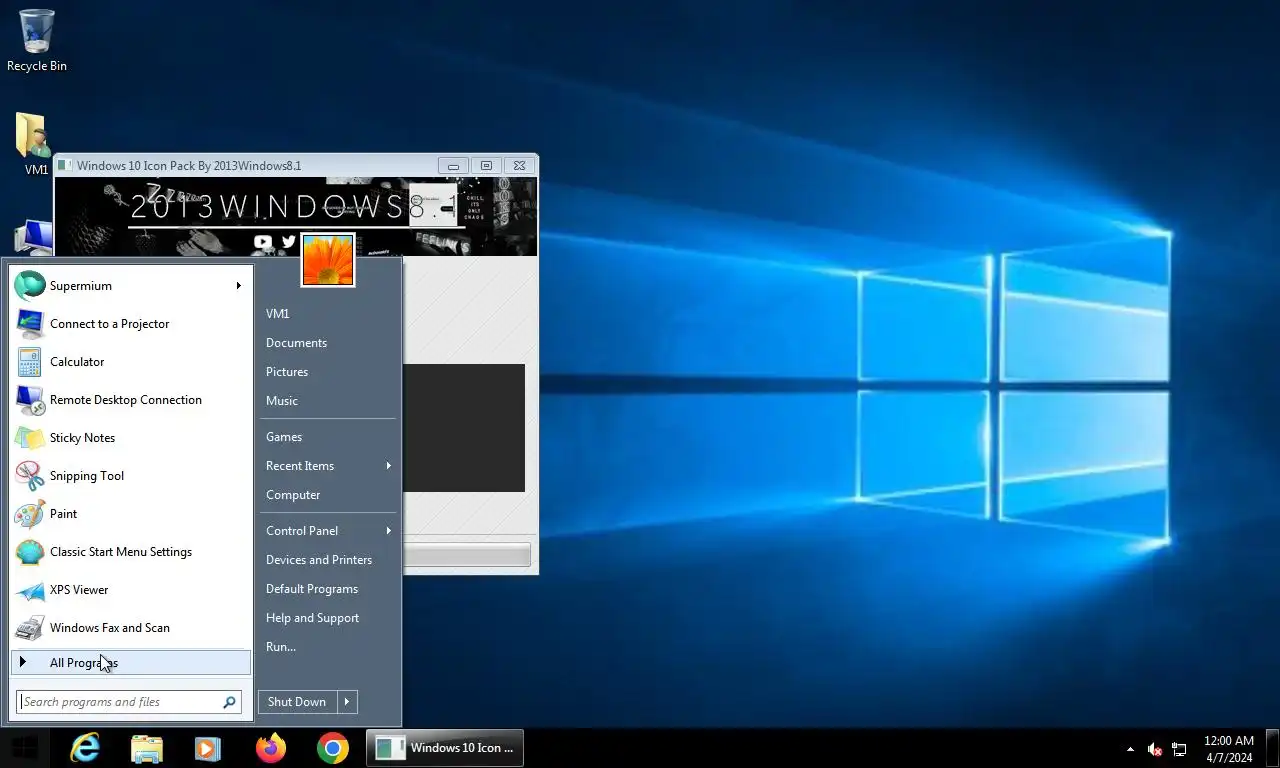Open VM1 user folder link
The image size is (1280, 768).
pos(329,314)
